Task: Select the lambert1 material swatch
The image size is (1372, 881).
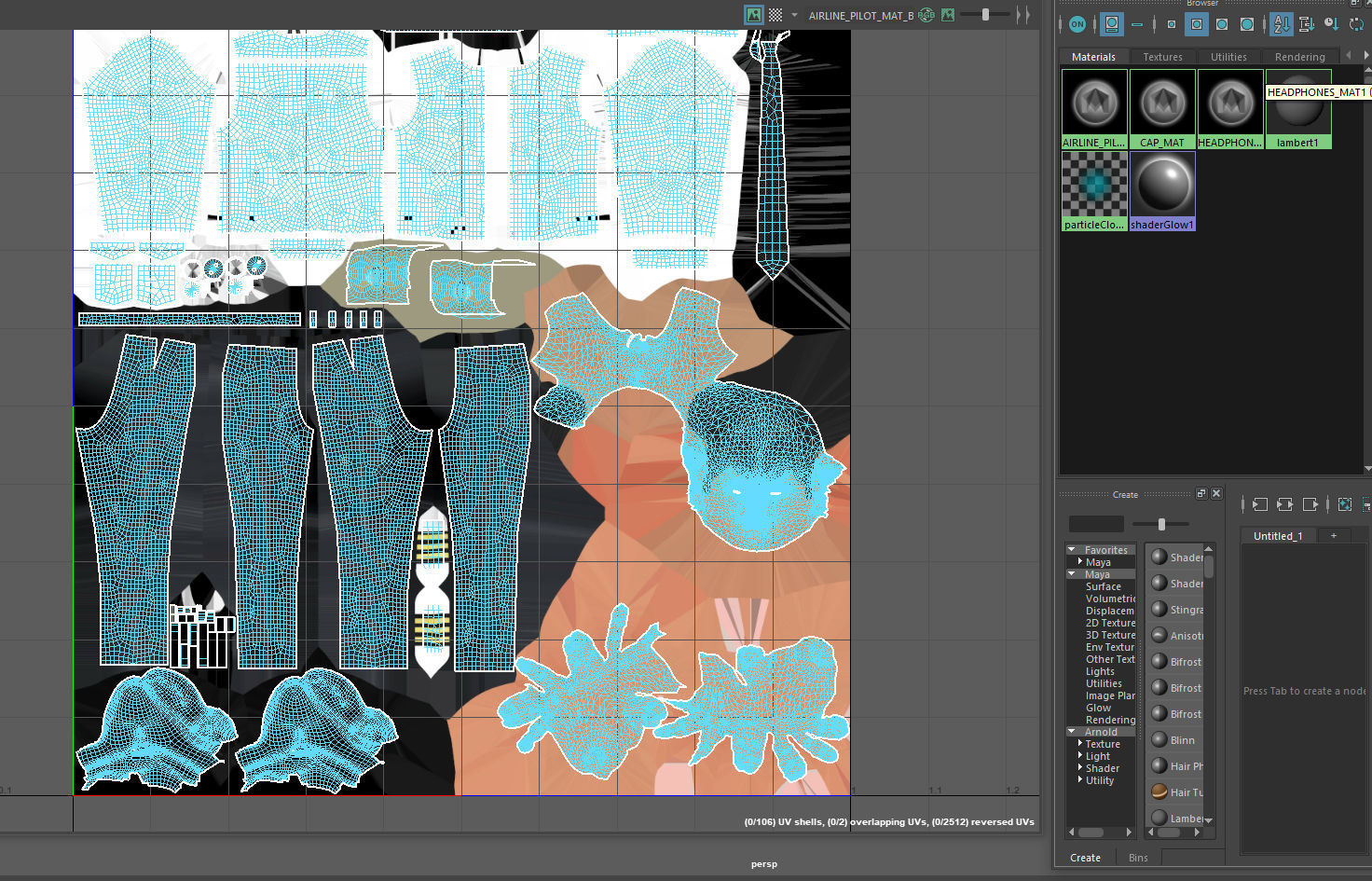Action: (1298, 109)
